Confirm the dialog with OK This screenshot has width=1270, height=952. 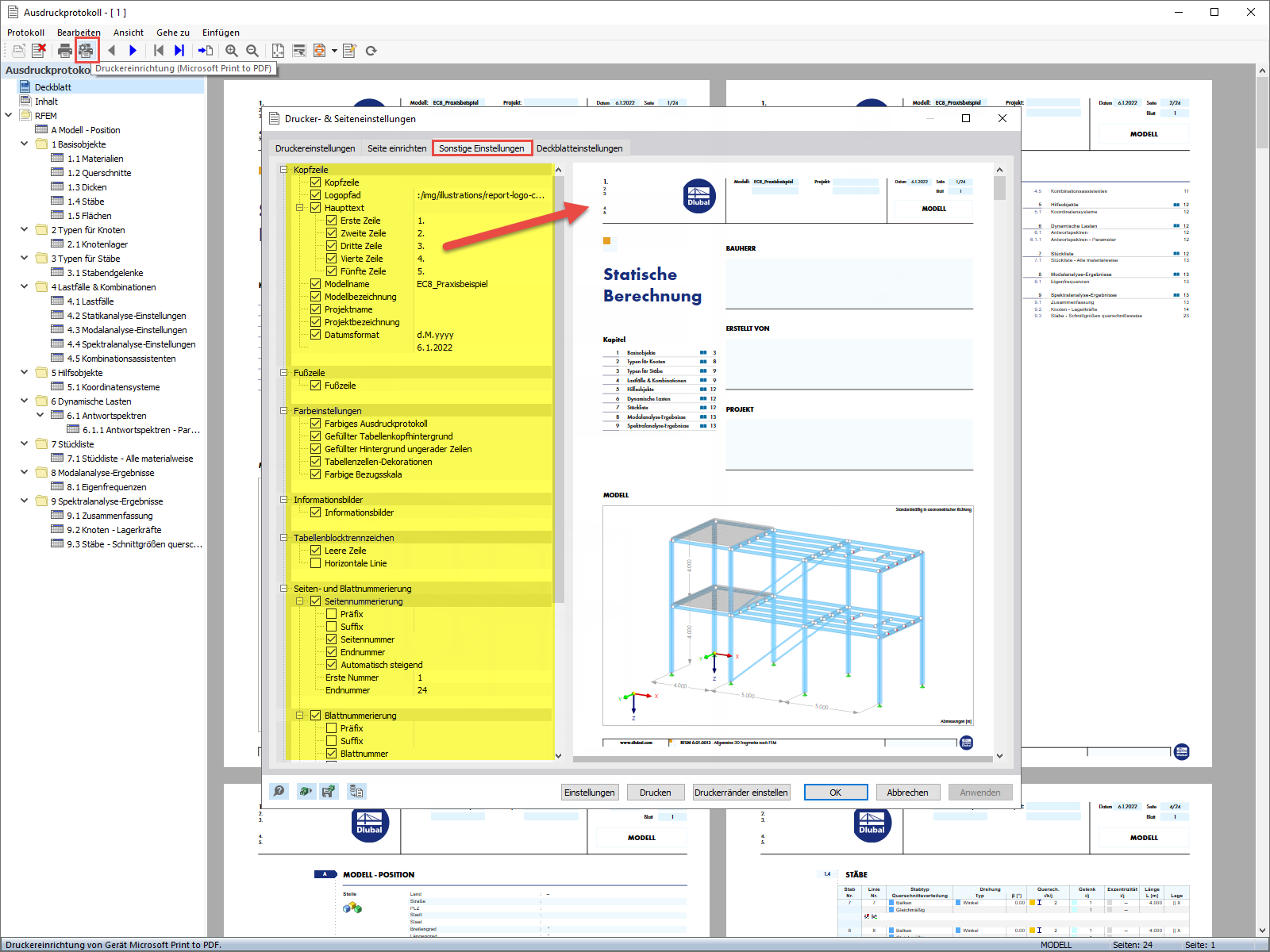tap(835, 792)
